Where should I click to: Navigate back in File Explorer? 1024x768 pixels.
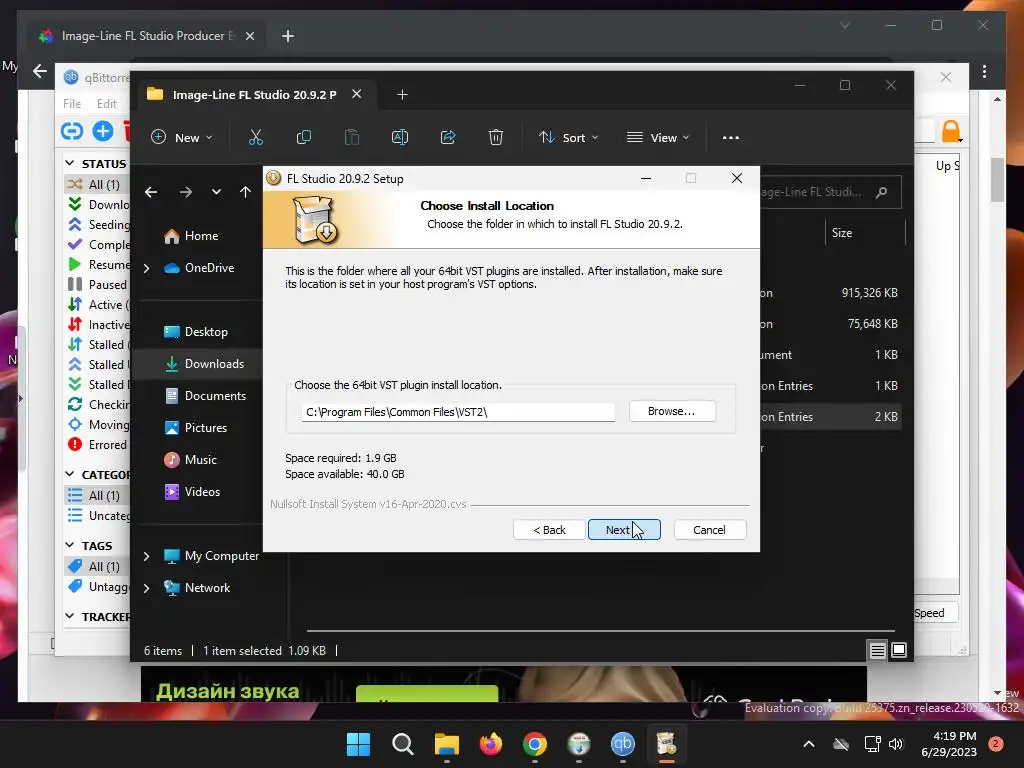click(x=151, y=192)
